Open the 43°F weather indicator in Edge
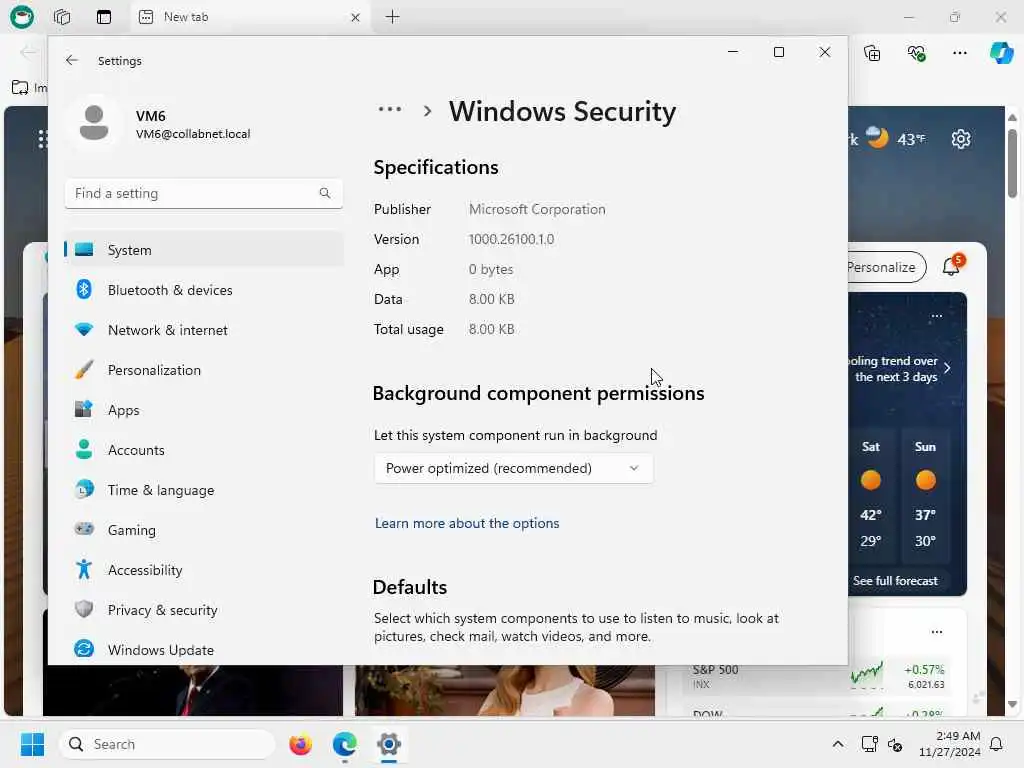 tap(895, 138)
